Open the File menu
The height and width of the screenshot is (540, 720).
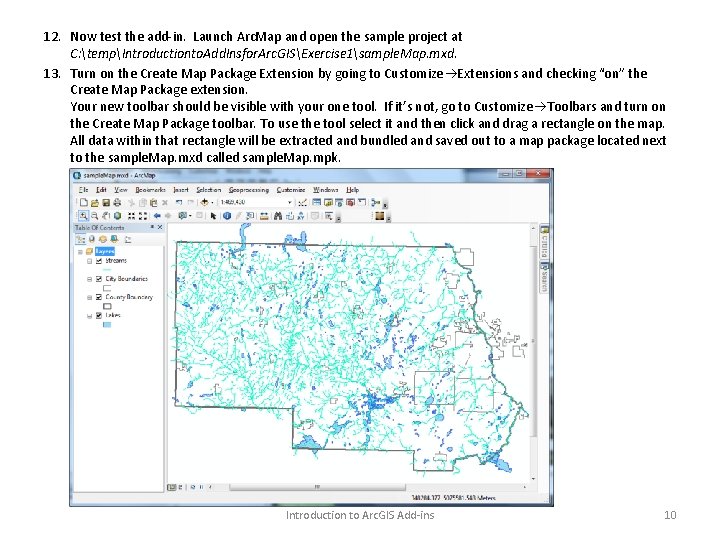click(x=83, y=190)
